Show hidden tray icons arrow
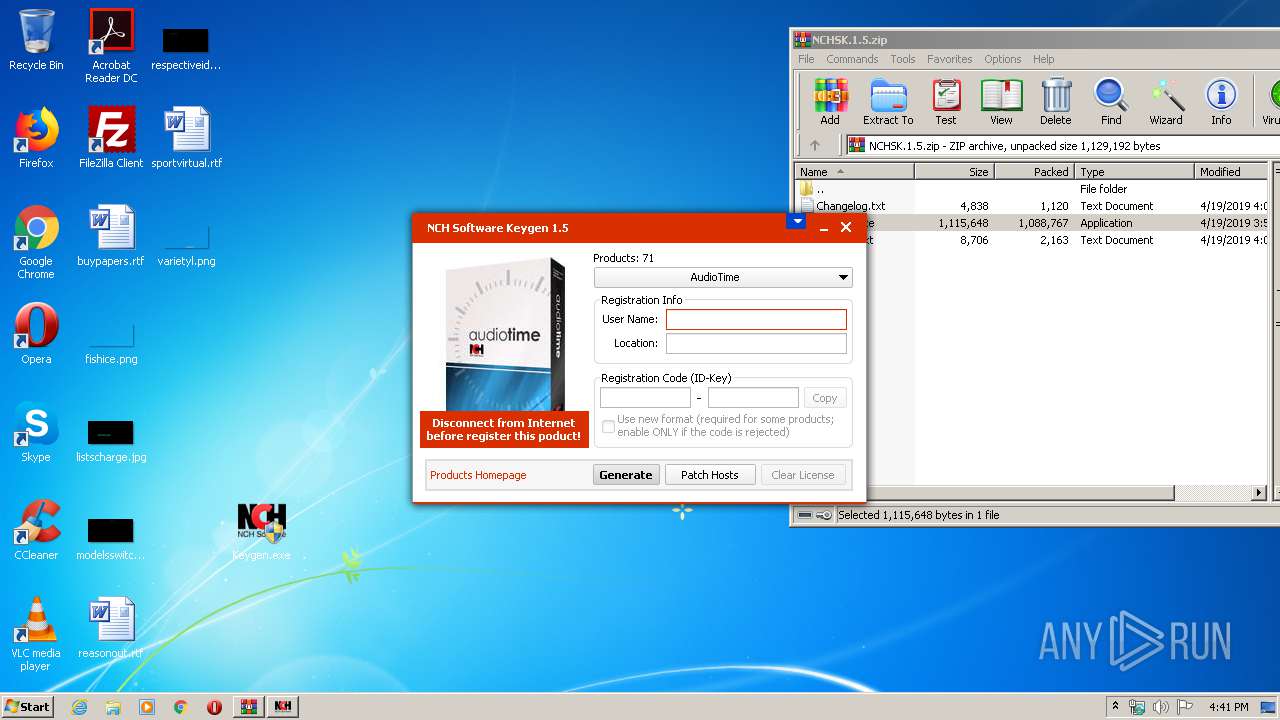 pyautogui.click(x=1115, y=707)
